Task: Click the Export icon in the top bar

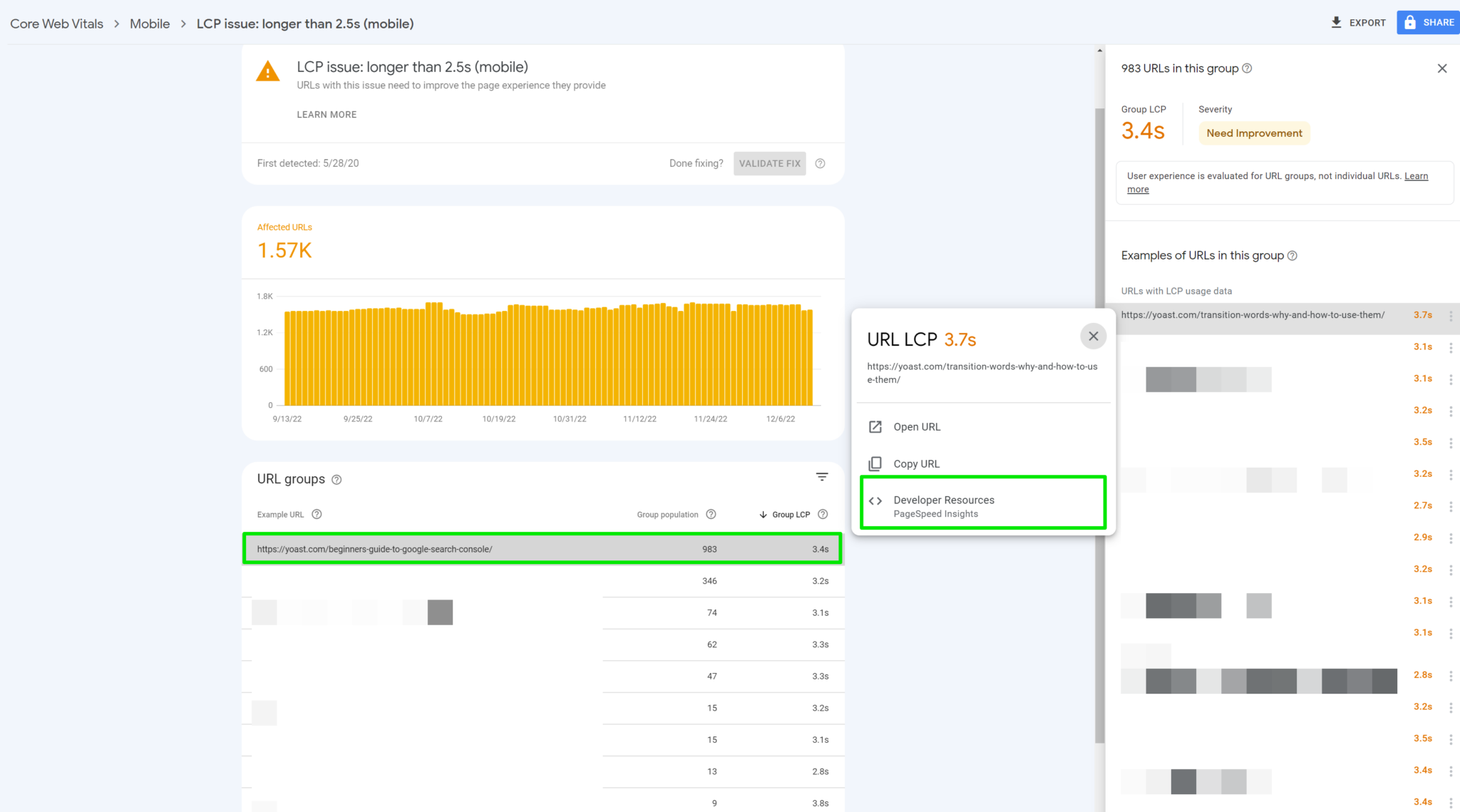Action: pos(1335,22)
